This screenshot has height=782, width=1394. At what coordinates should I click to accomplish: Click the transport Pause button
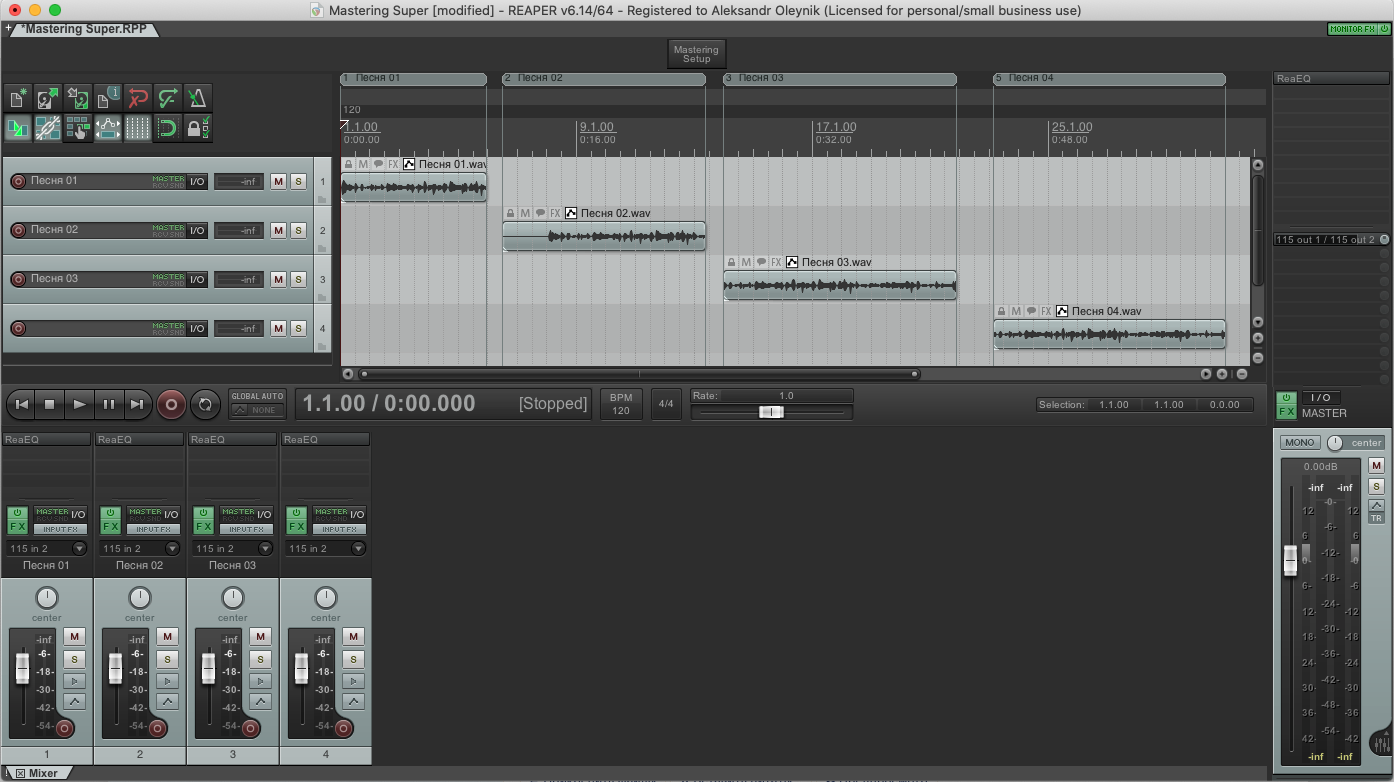point(109,404)
